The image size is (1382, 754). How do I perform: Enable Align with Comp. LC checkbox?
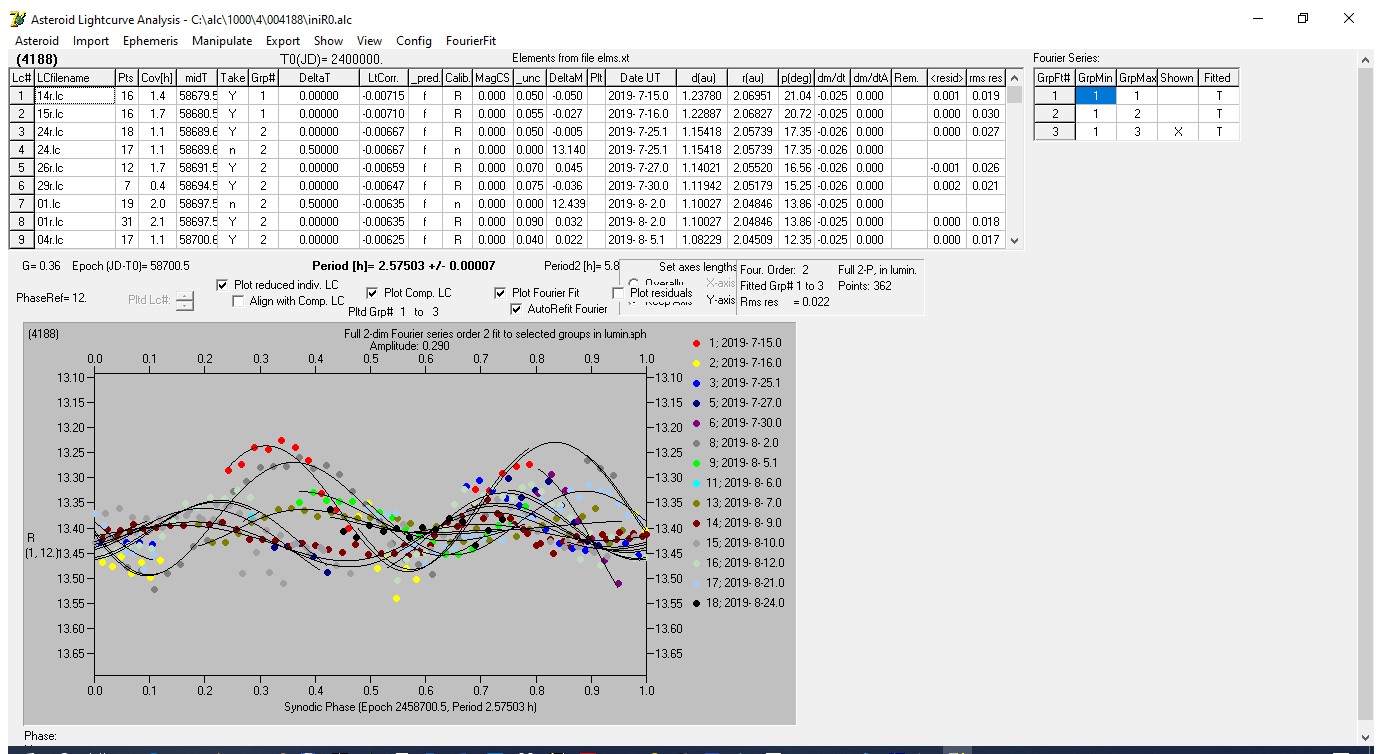tap(239, 301)
